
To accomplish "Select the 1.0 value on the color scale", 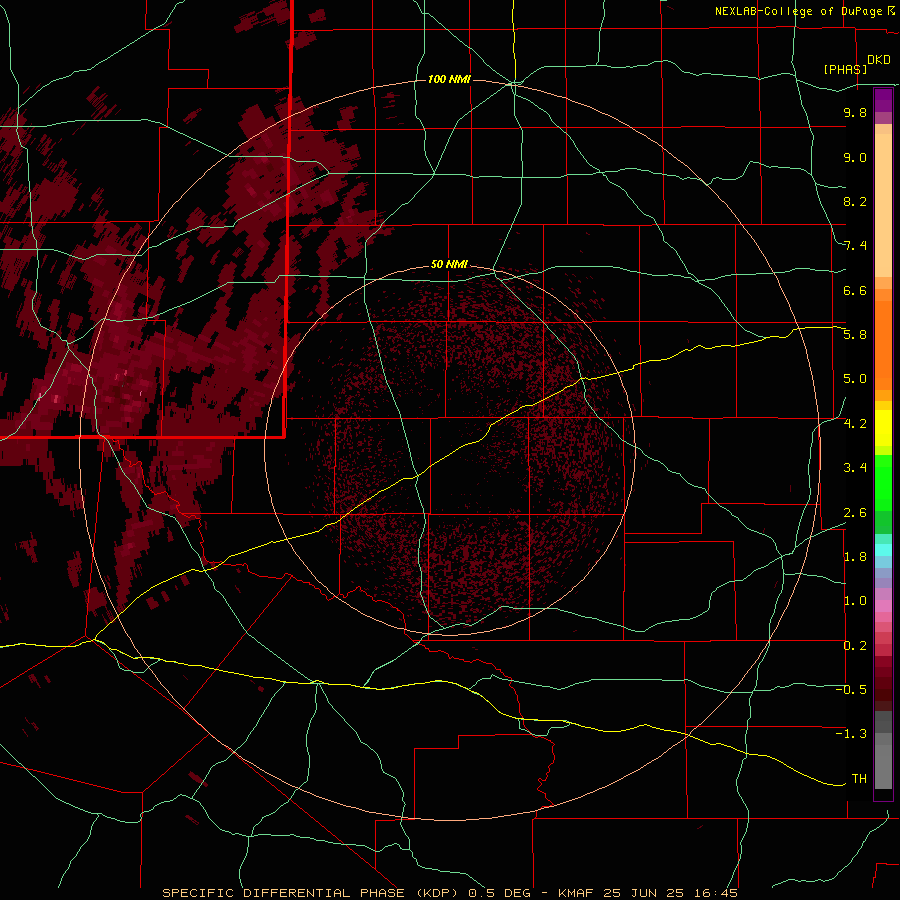I will click(855, 601).
